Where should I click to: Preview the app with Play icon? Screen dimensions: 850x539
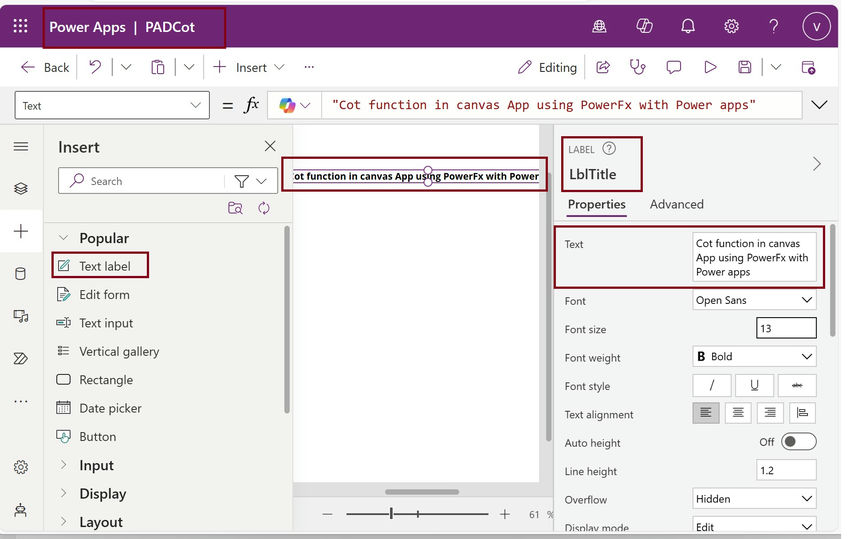710,67
